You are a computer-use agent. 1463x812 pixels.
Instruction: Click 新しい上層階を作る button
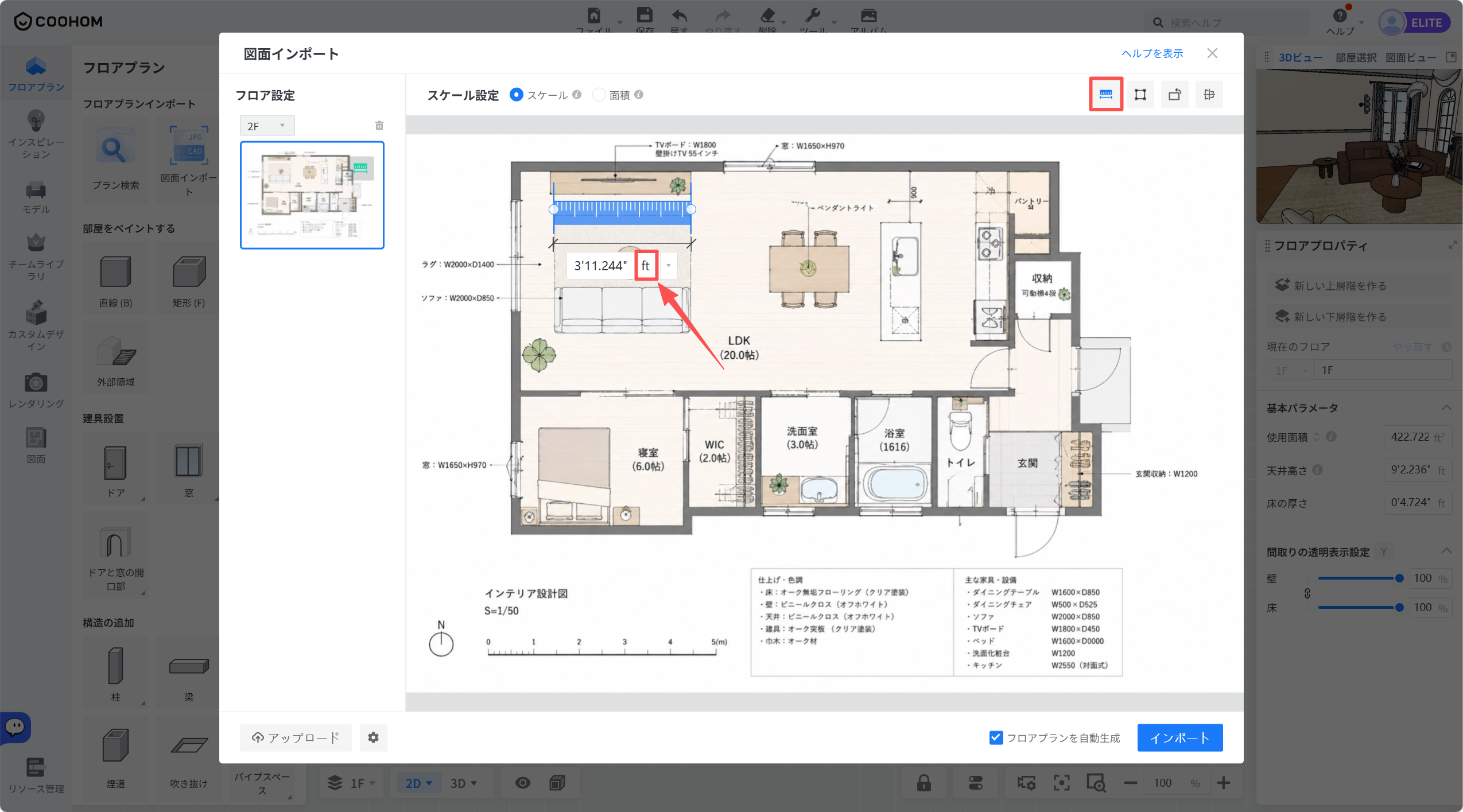coord(1359,286)
